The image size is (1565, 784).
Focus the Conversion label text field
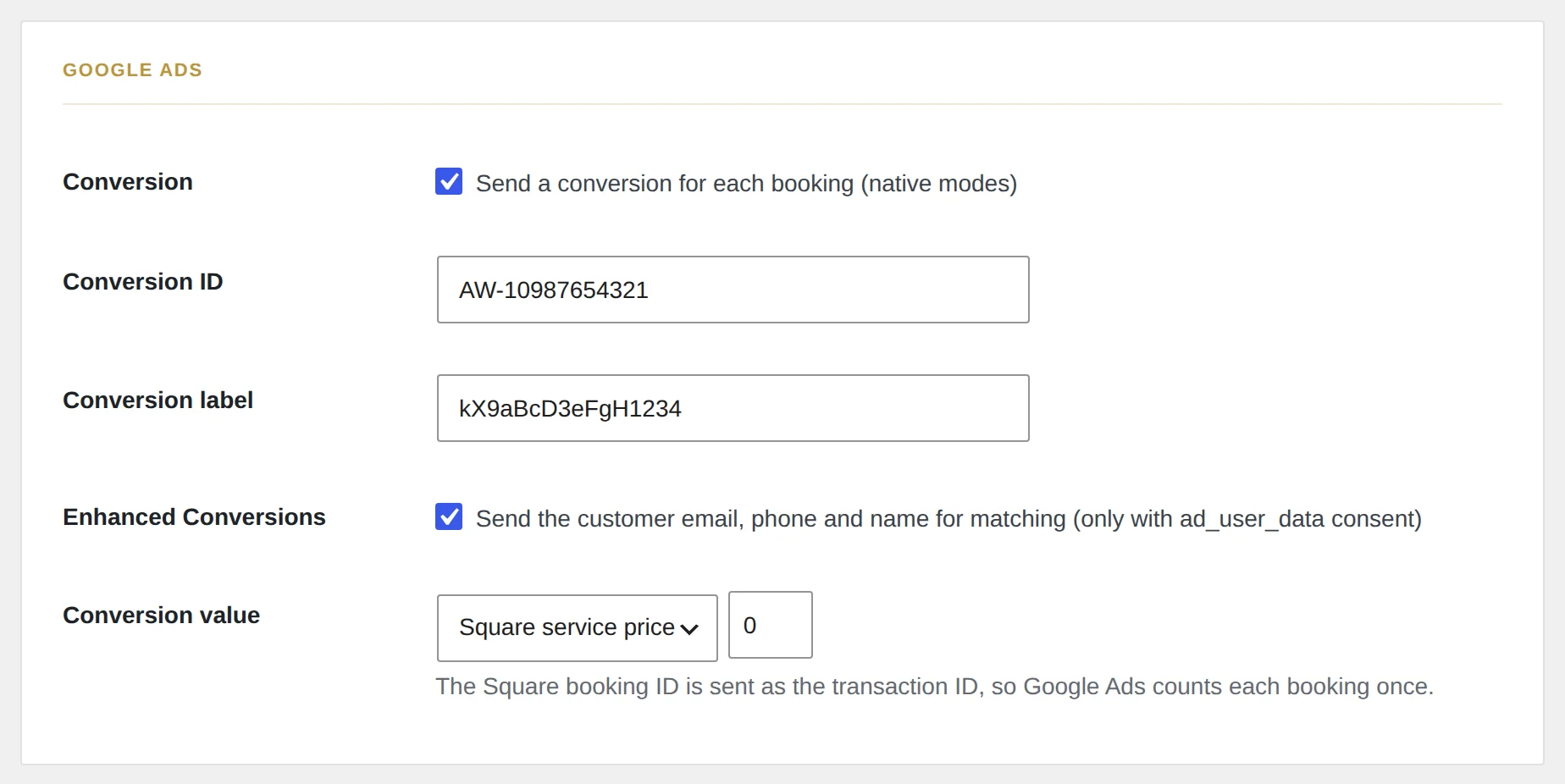coord(733,408)
